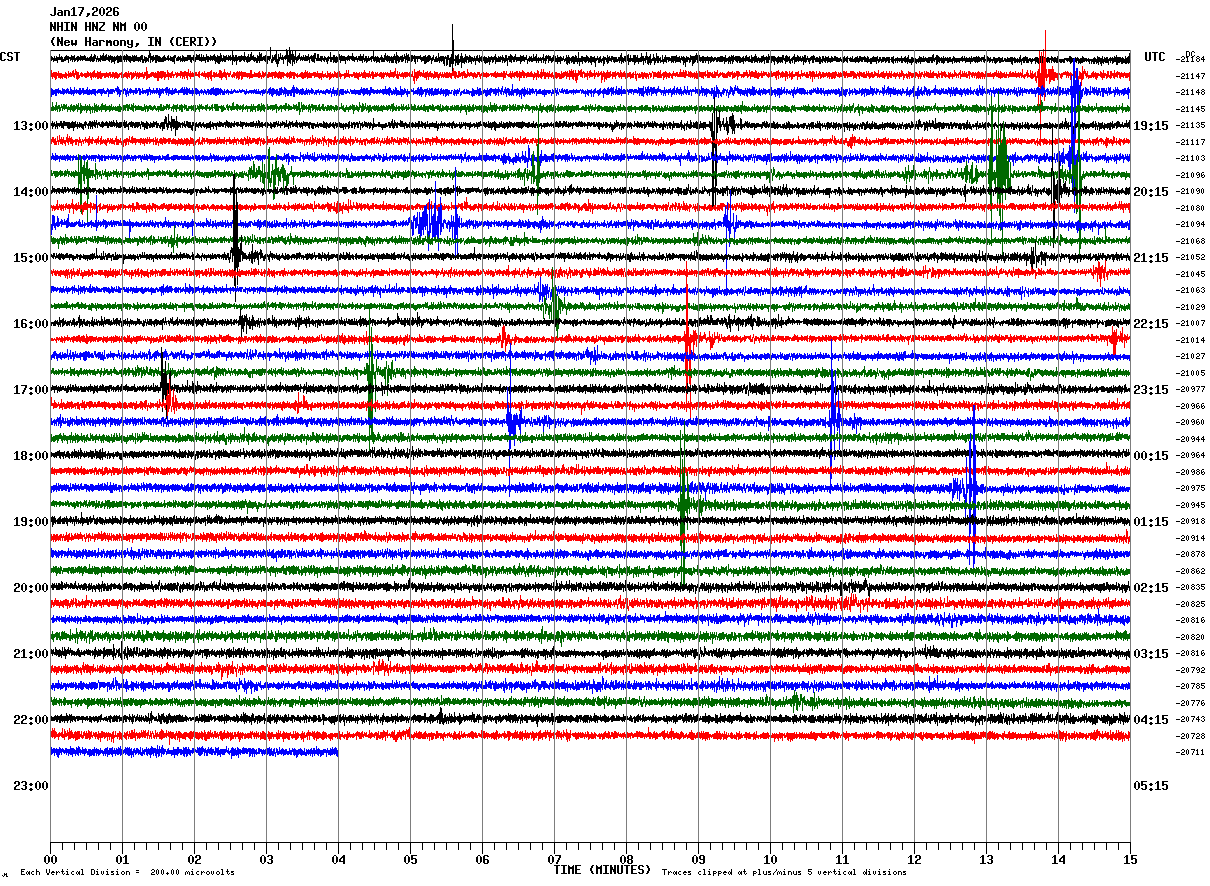
Task: Click DC offset value "-20835"
Action: [1191, 588]
